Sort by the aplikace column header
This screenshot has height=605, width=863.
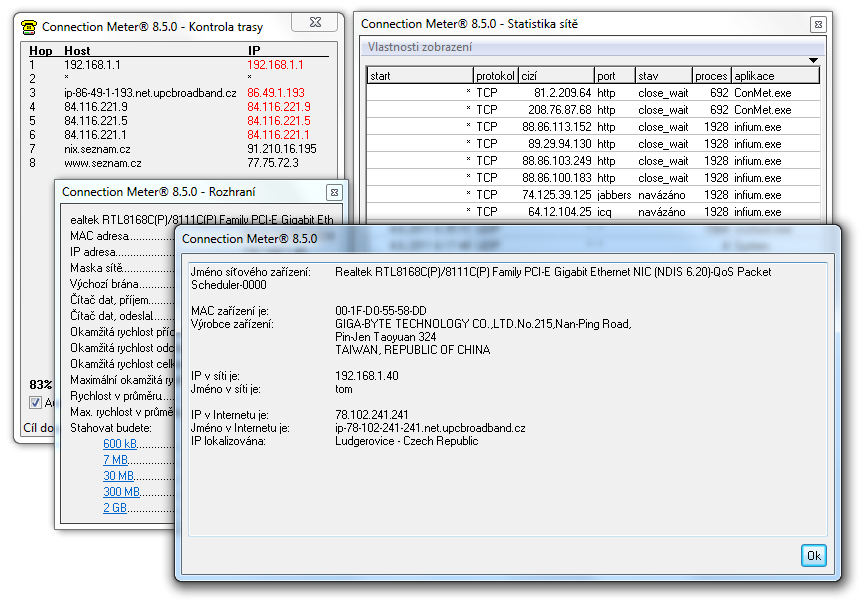[775, 75]
